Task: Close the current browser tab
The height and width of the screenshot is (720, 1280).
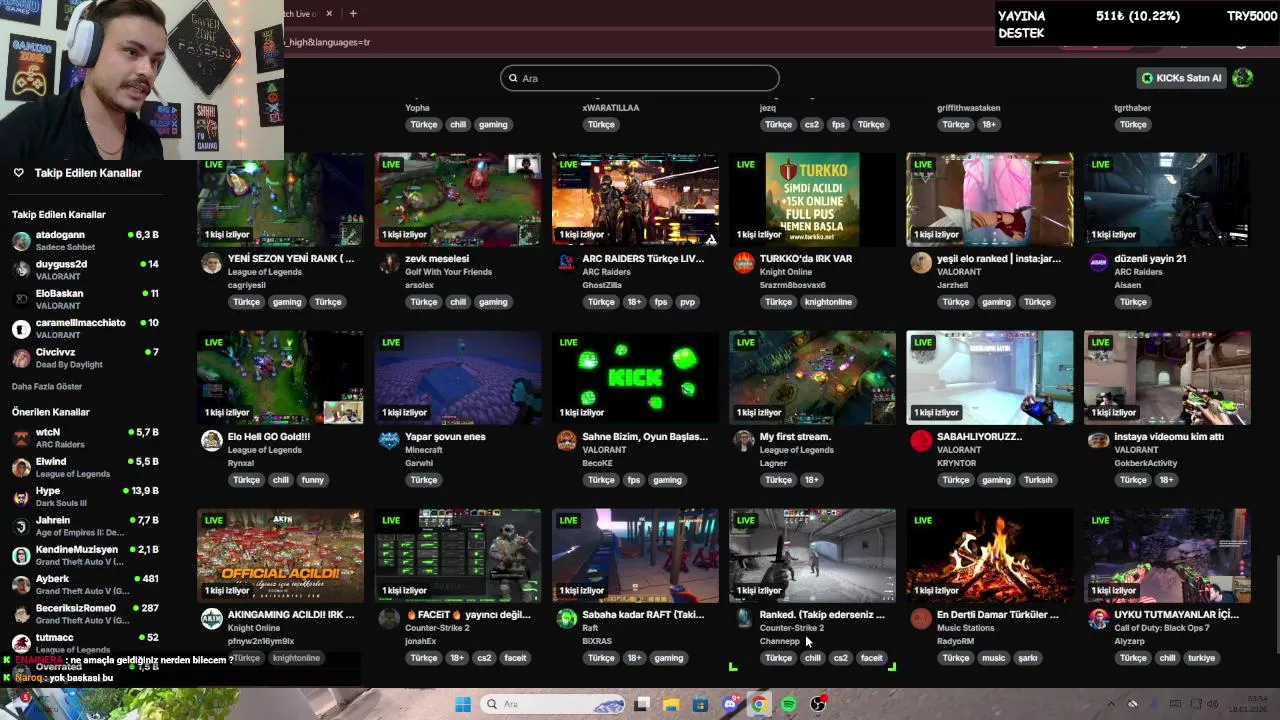Action: 329,13
